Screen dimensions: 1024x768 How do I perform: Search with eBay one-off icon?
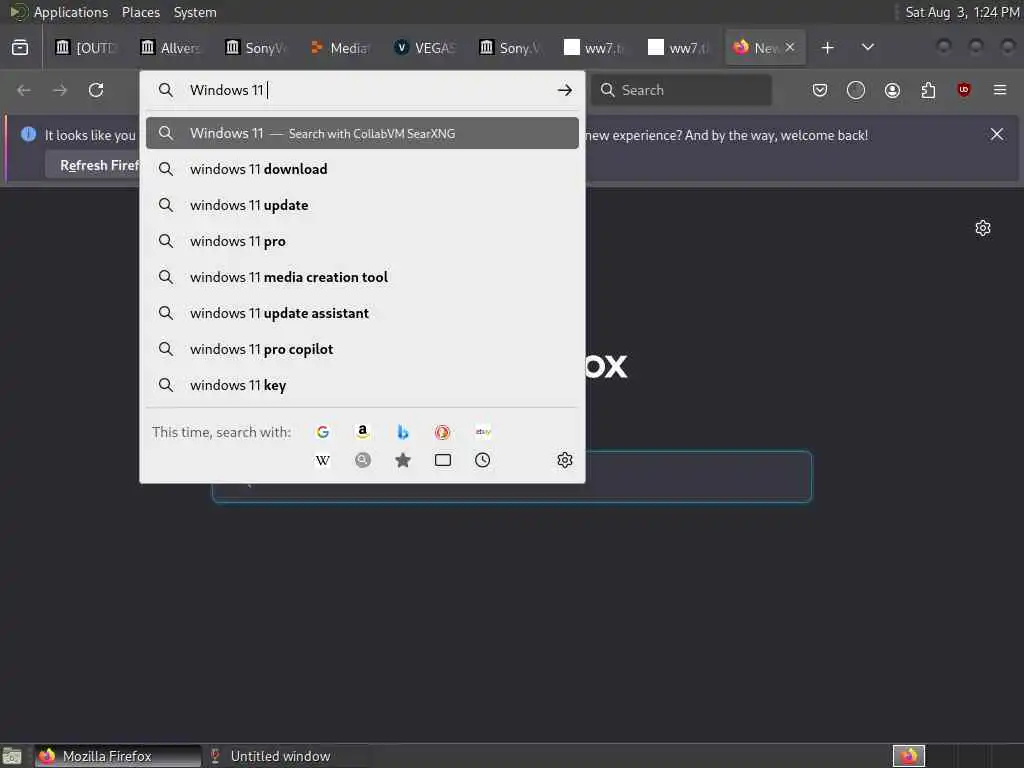pos(483,432)
